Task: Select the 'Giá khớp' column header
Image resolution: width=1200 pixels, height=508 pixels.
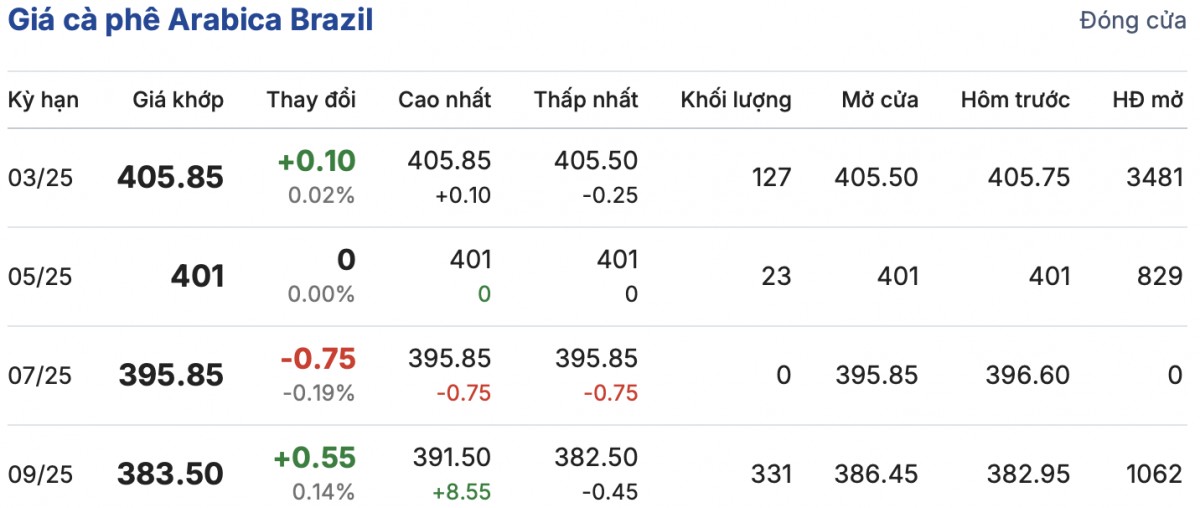Action: click(178, 100)
